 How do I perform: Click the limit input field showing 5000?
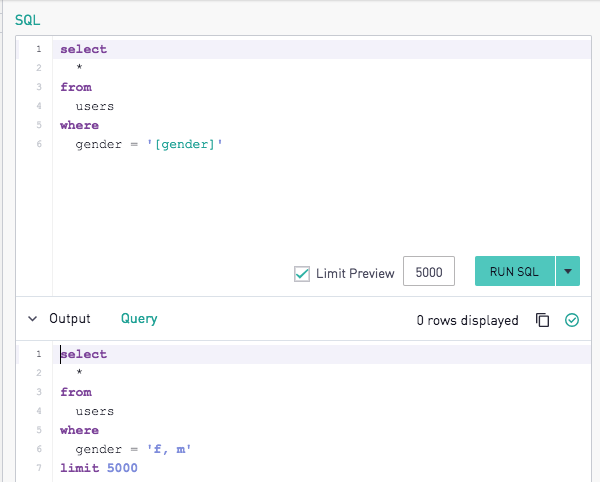(429, 272)
